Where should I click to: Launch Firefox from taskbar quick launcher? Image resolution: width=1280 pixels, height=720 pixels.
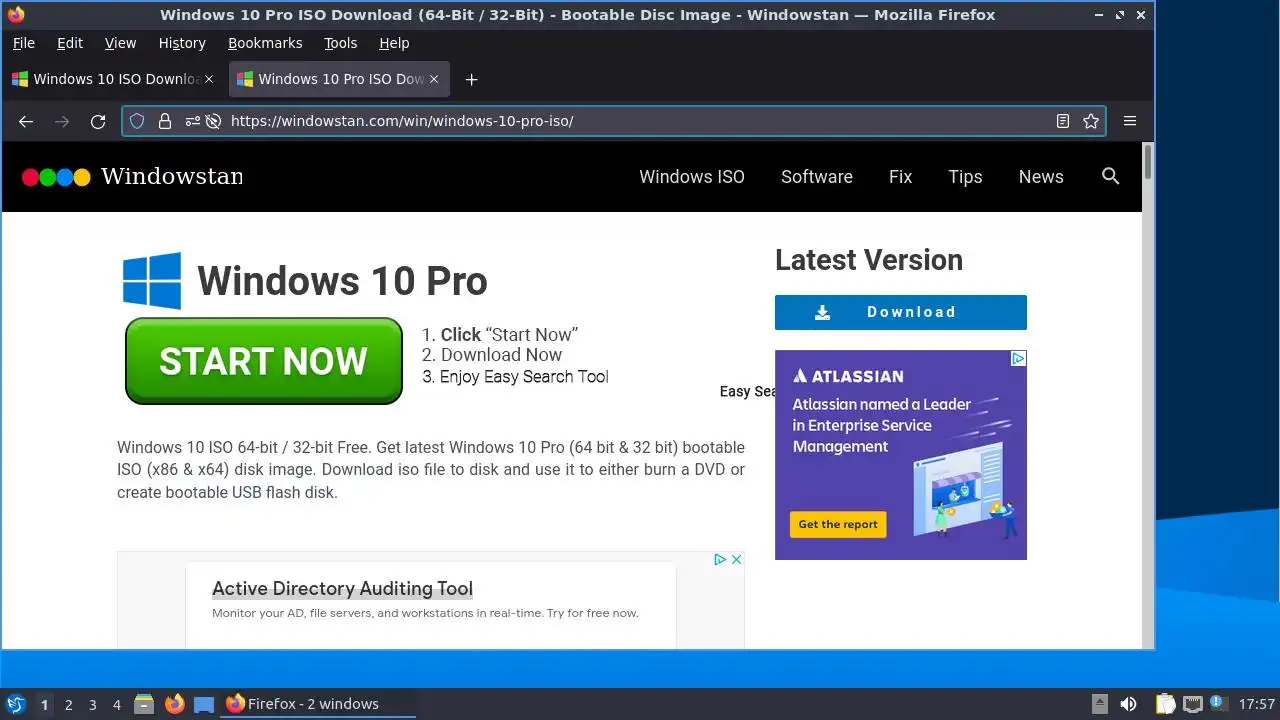coord(175,704)
